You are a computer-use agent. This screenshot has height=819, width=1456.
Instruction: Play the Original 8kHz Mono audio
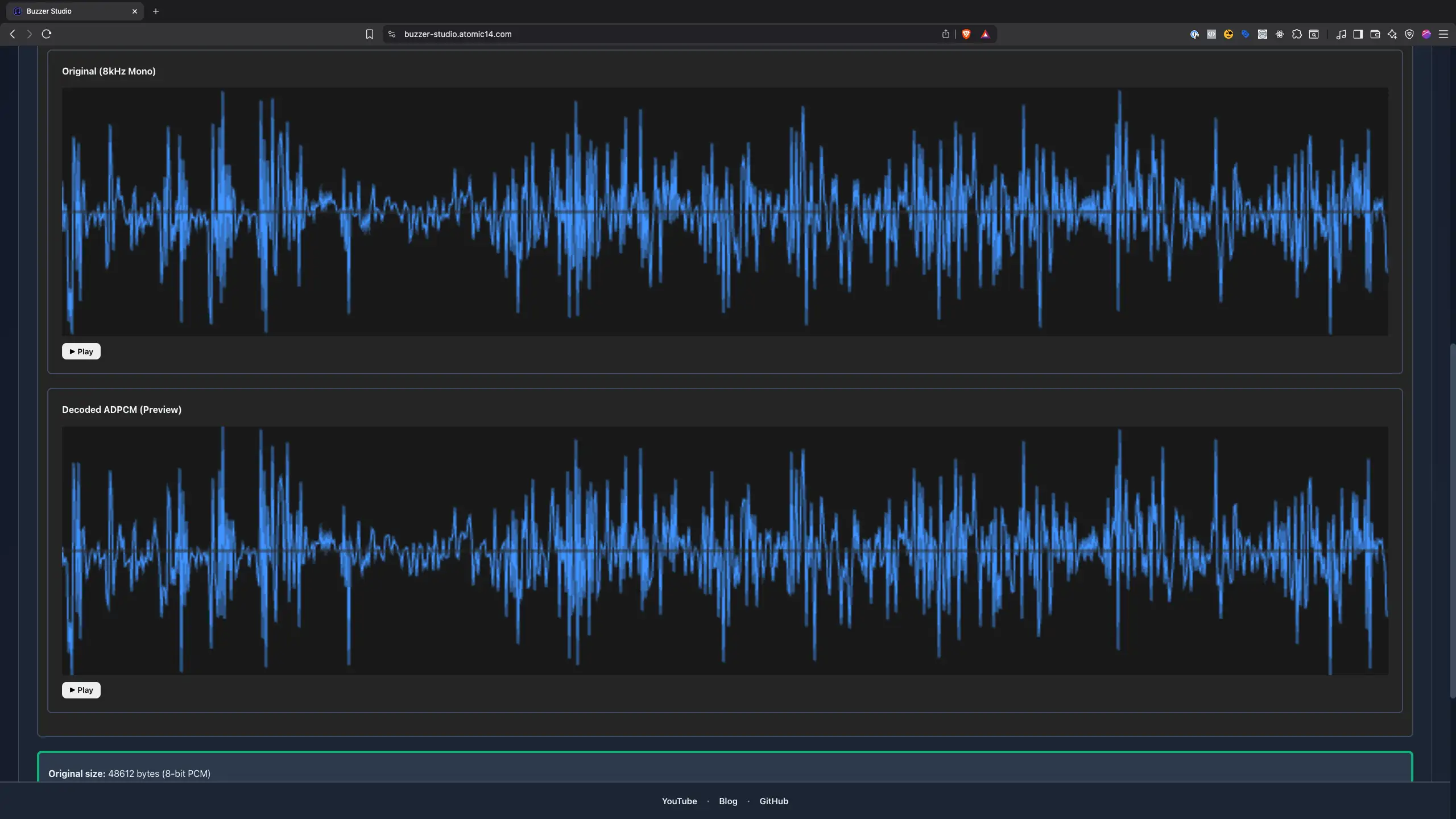point(81,351)
